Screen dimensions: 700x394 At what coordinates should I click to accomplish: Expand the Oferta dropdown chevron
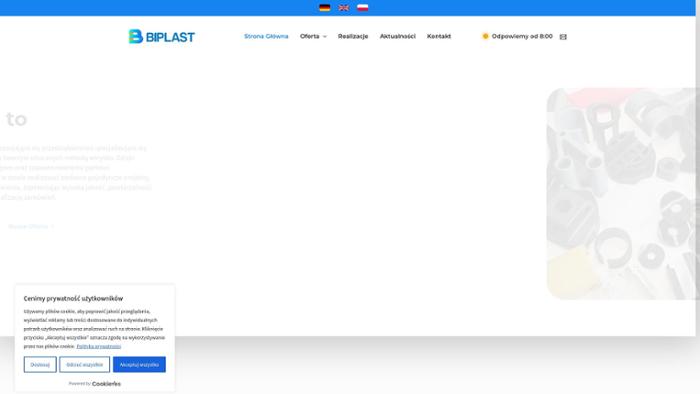click(325, 37)
